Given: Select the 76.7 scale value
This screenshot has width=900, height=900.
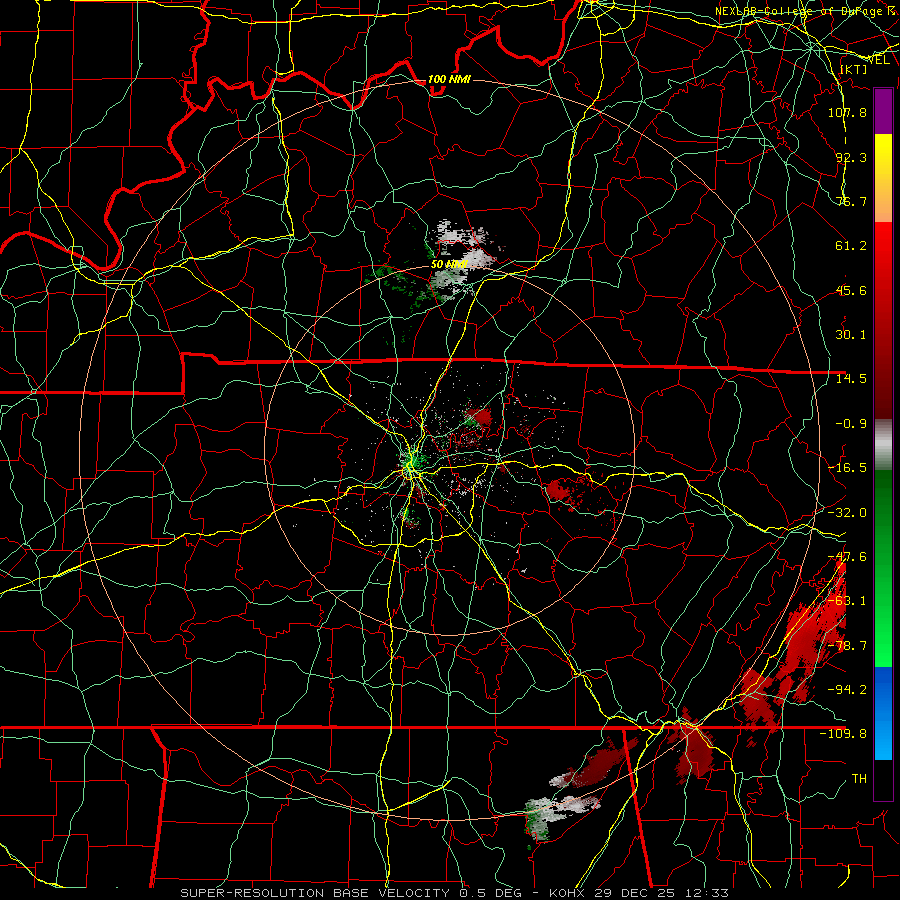Looking at the screenshot, I should tap(851, 201).
